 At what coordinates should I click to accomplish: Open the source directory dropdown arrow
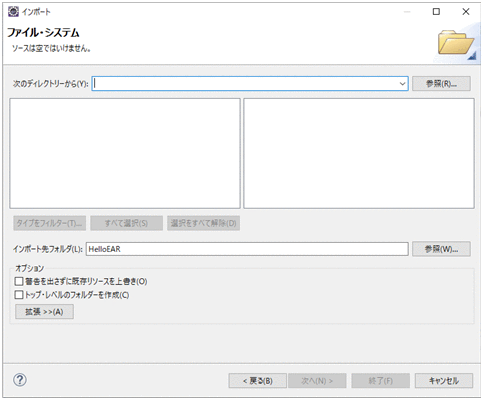402,83
